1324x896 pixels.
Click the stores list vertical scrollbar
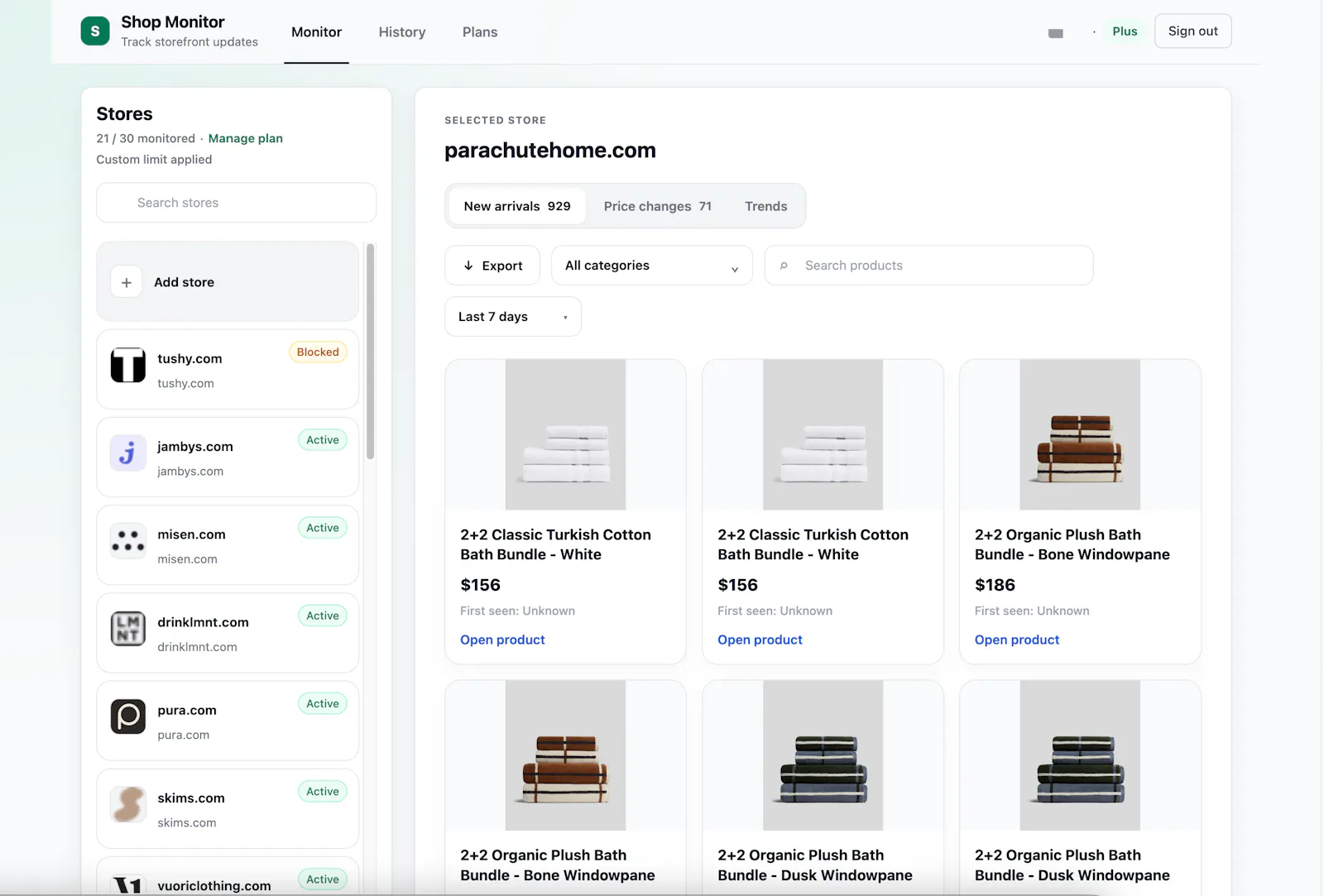(x=371, y=352)
